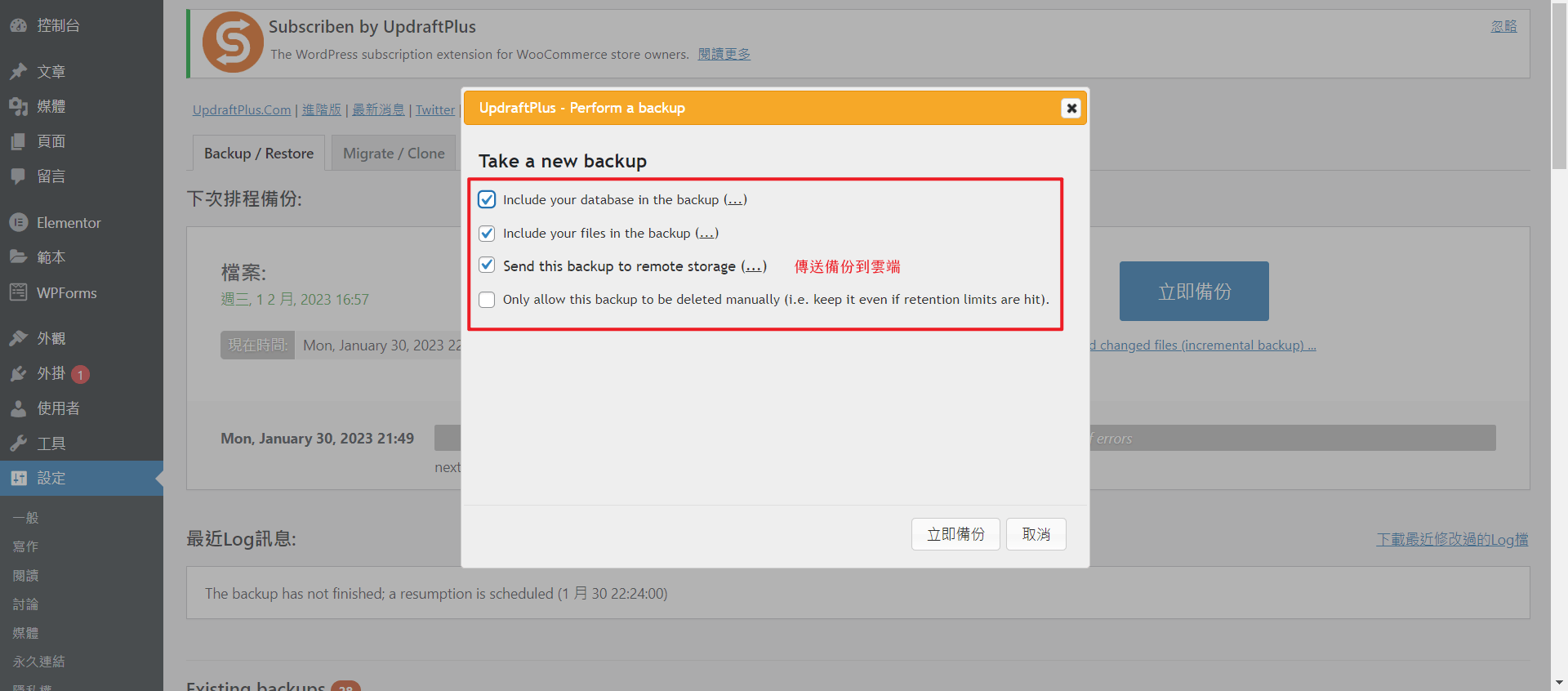Open Elementor menu item
This screenshot has height=691, width=1568.
82,222
